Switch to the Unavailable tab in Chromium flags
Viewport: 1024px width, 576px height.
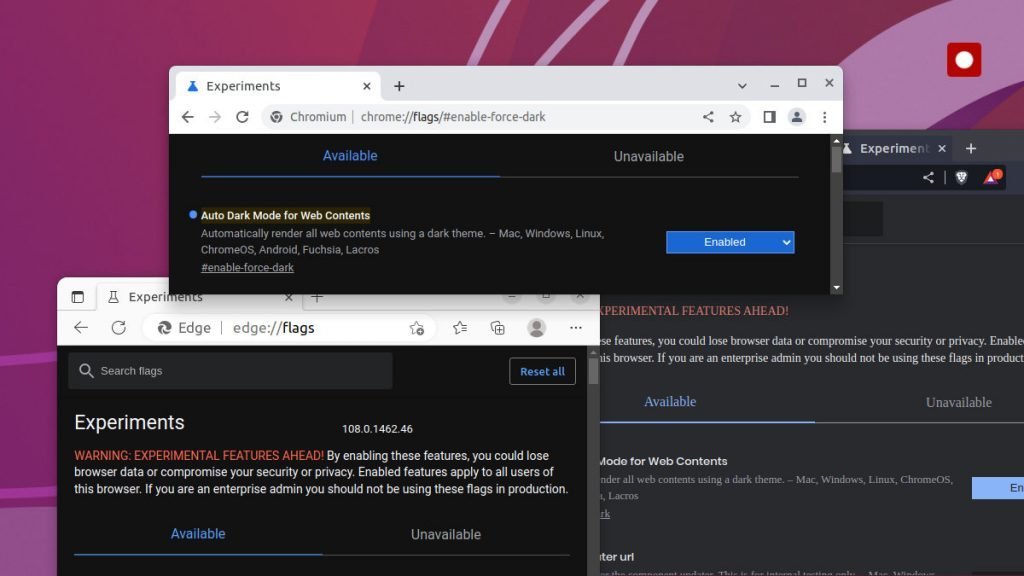point(648,156)
